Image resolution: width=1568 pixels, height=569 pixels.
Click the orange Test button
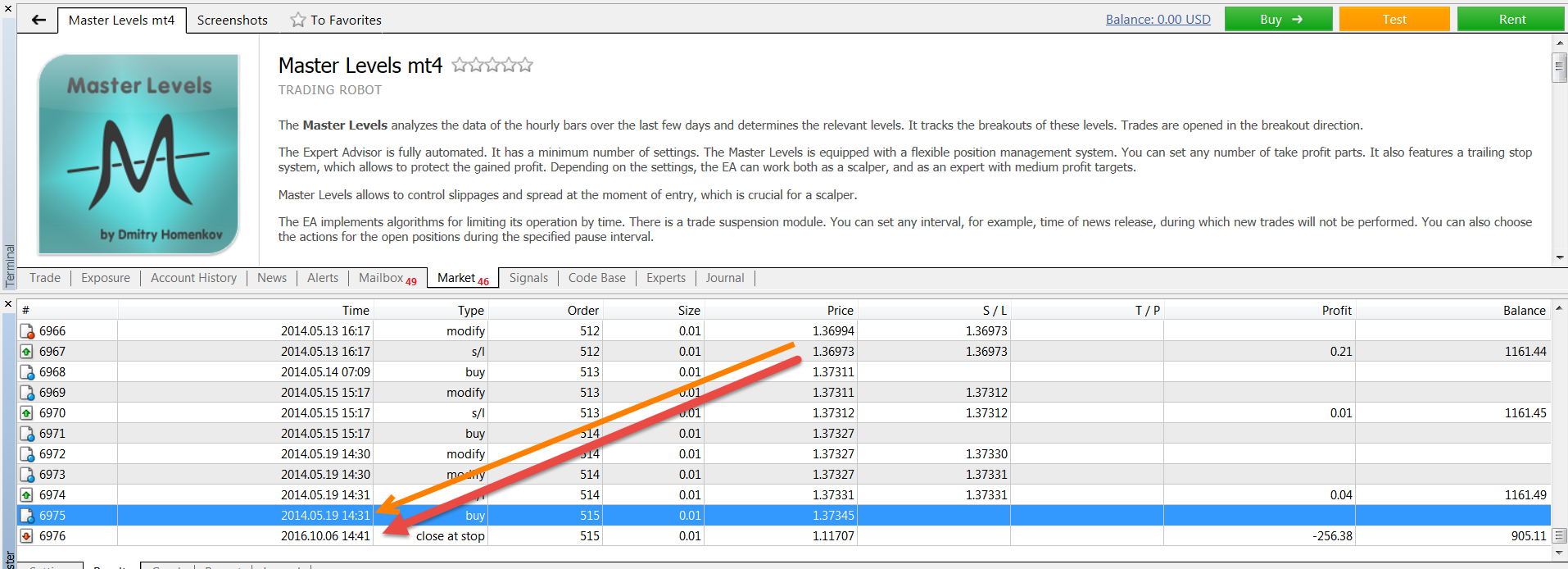(x=1394, y=19)
